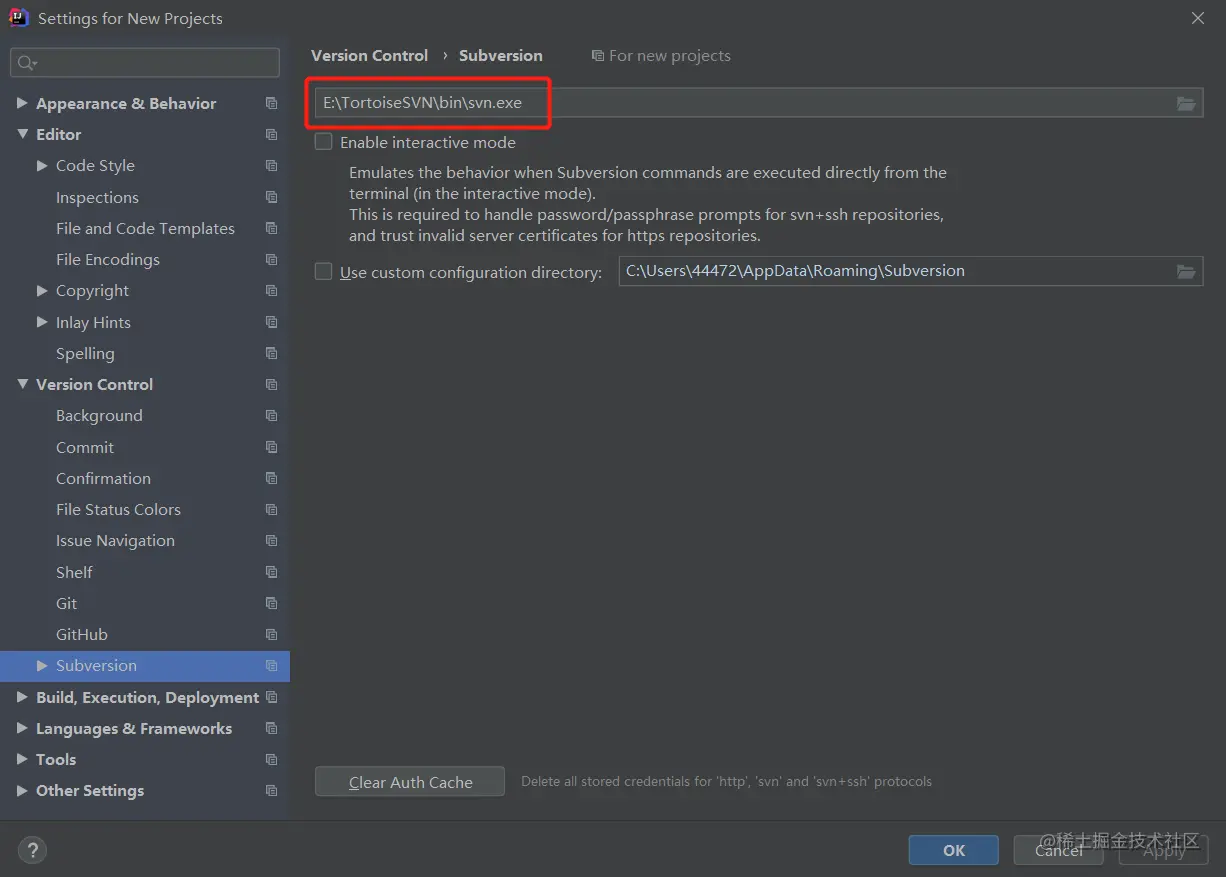This screenshot has width=1226, height=877.
Task: Click the project-level icon beside GitHub
Action: (271, 634)
